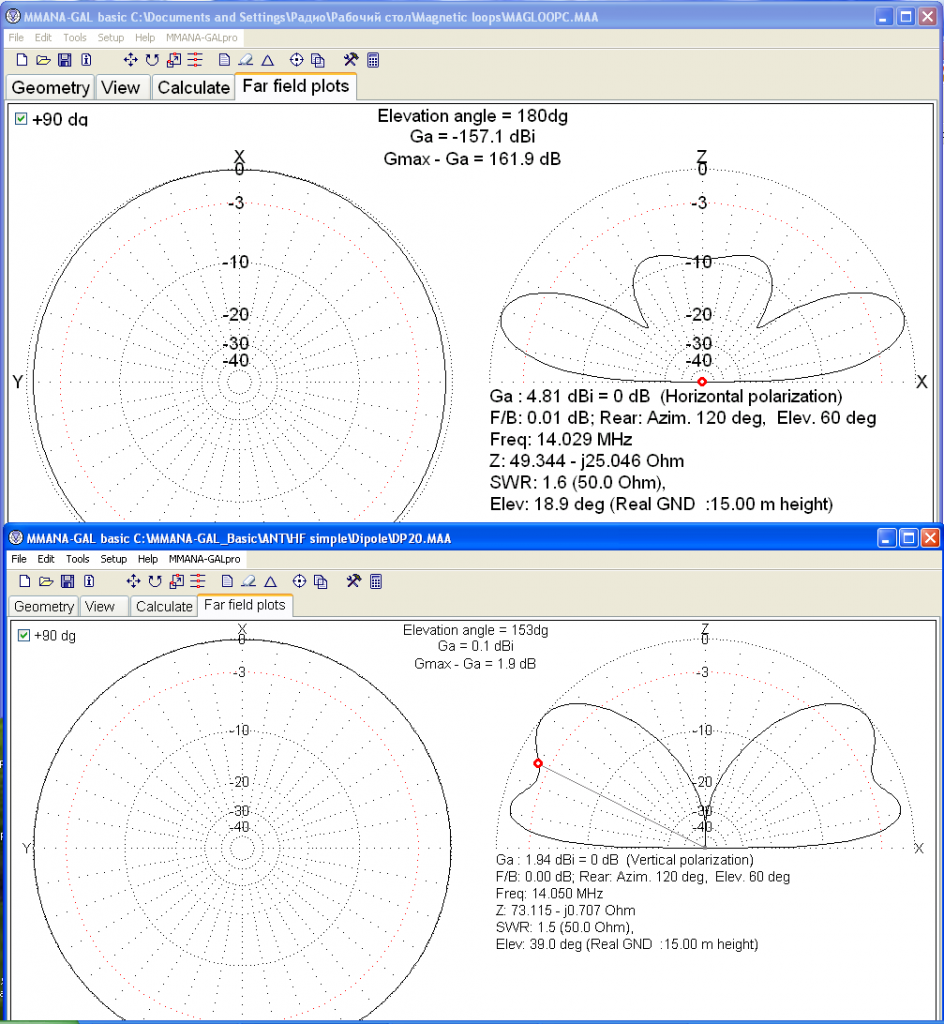Image resolution: width=944 pixels, height=1024 pixels.
Task: Select the View tab in the top window
Action: pyautogui.click(x=121, y=87)
